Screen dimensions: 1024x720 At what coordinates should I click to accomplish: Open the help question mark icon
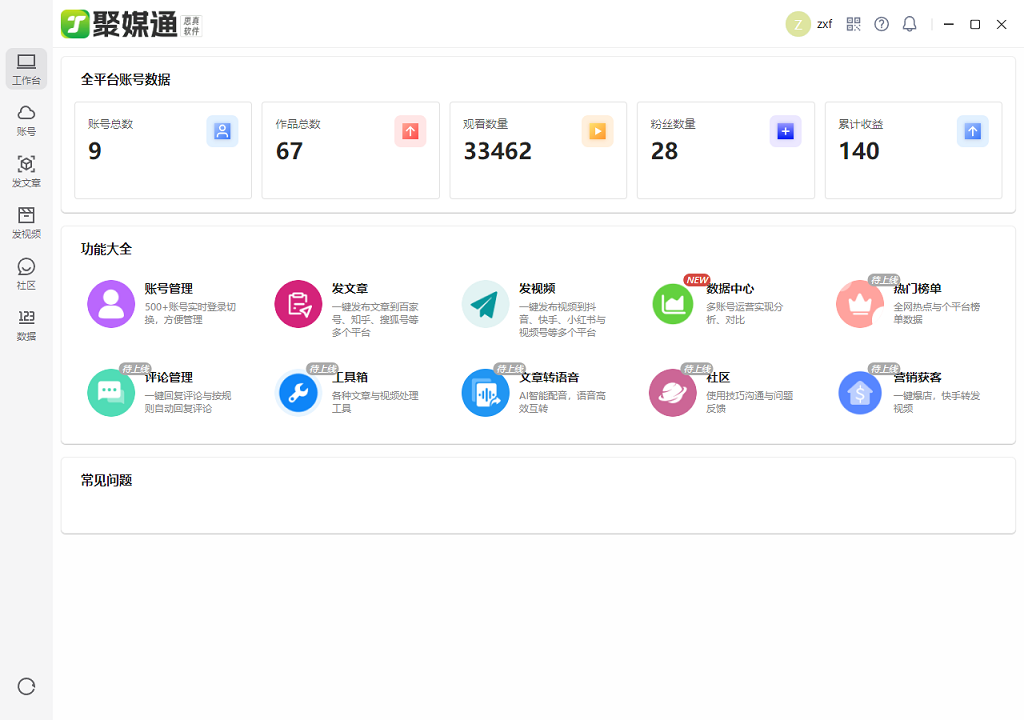(x=881, y=24)
